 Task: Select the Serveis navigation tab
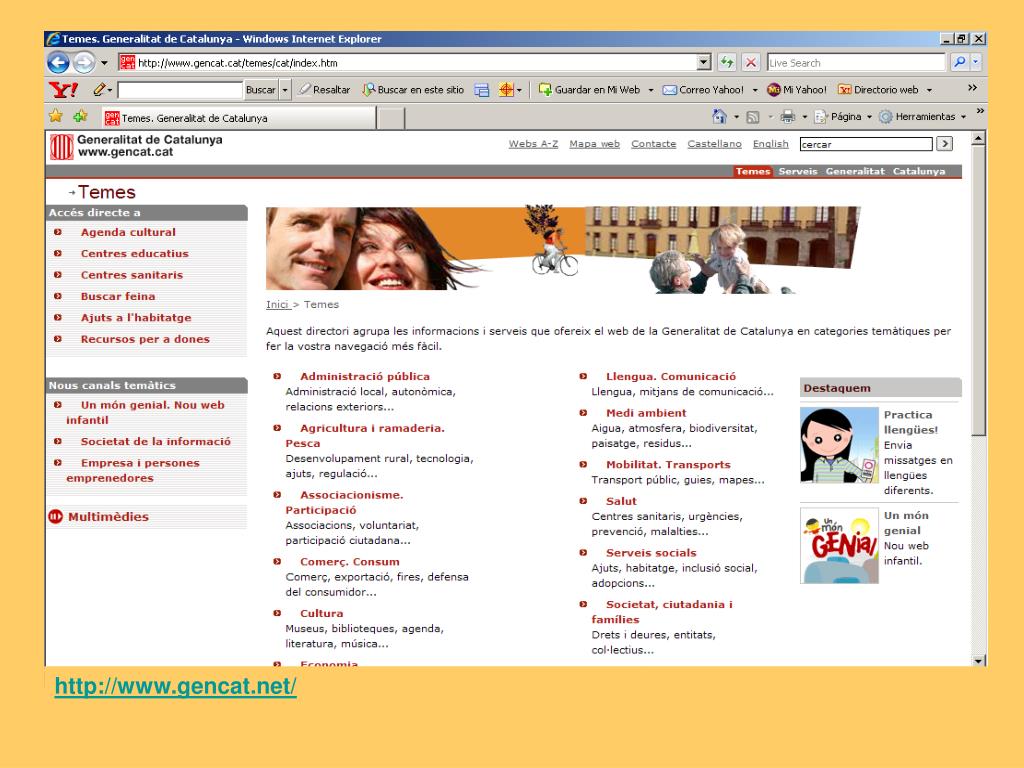(797, 171)
